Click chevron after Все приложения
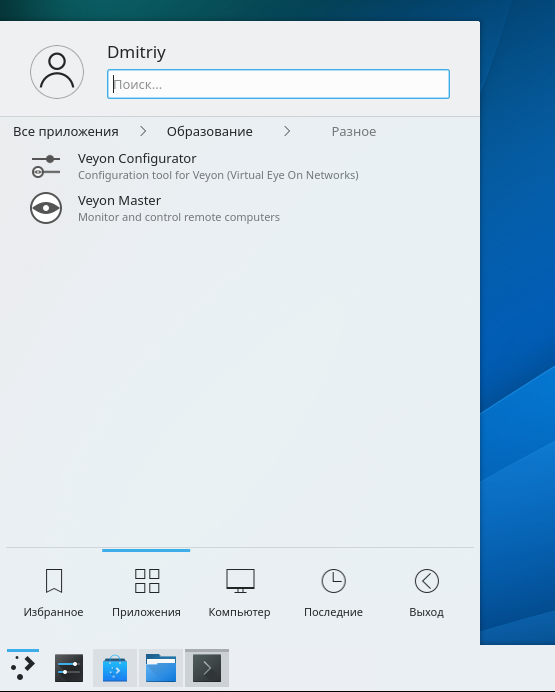Viewport: 555px width, 692px height. pyautogui.click(x=143, y=131)
